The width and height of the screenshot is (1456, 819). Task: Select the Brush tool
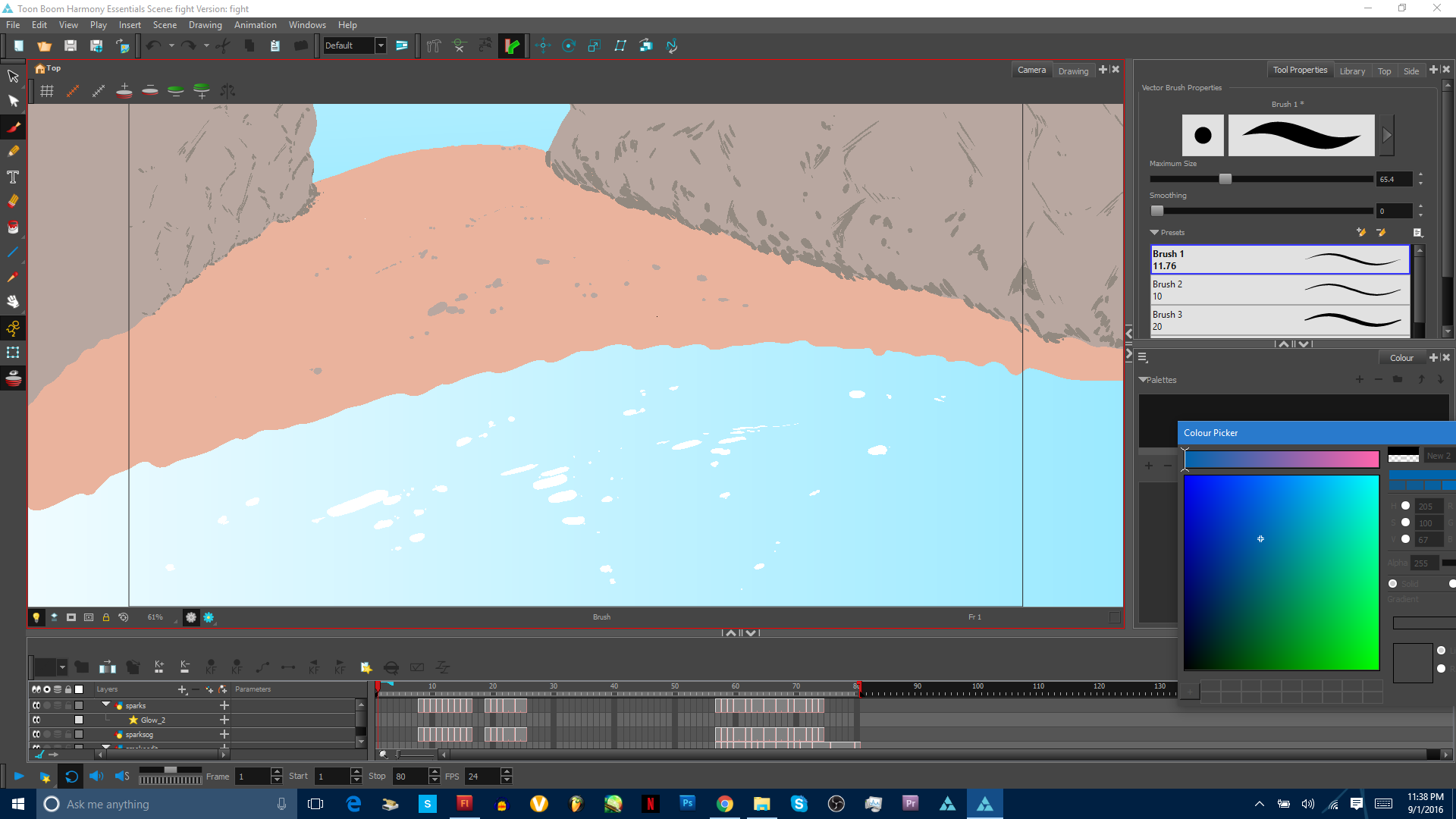coord(13,127)
